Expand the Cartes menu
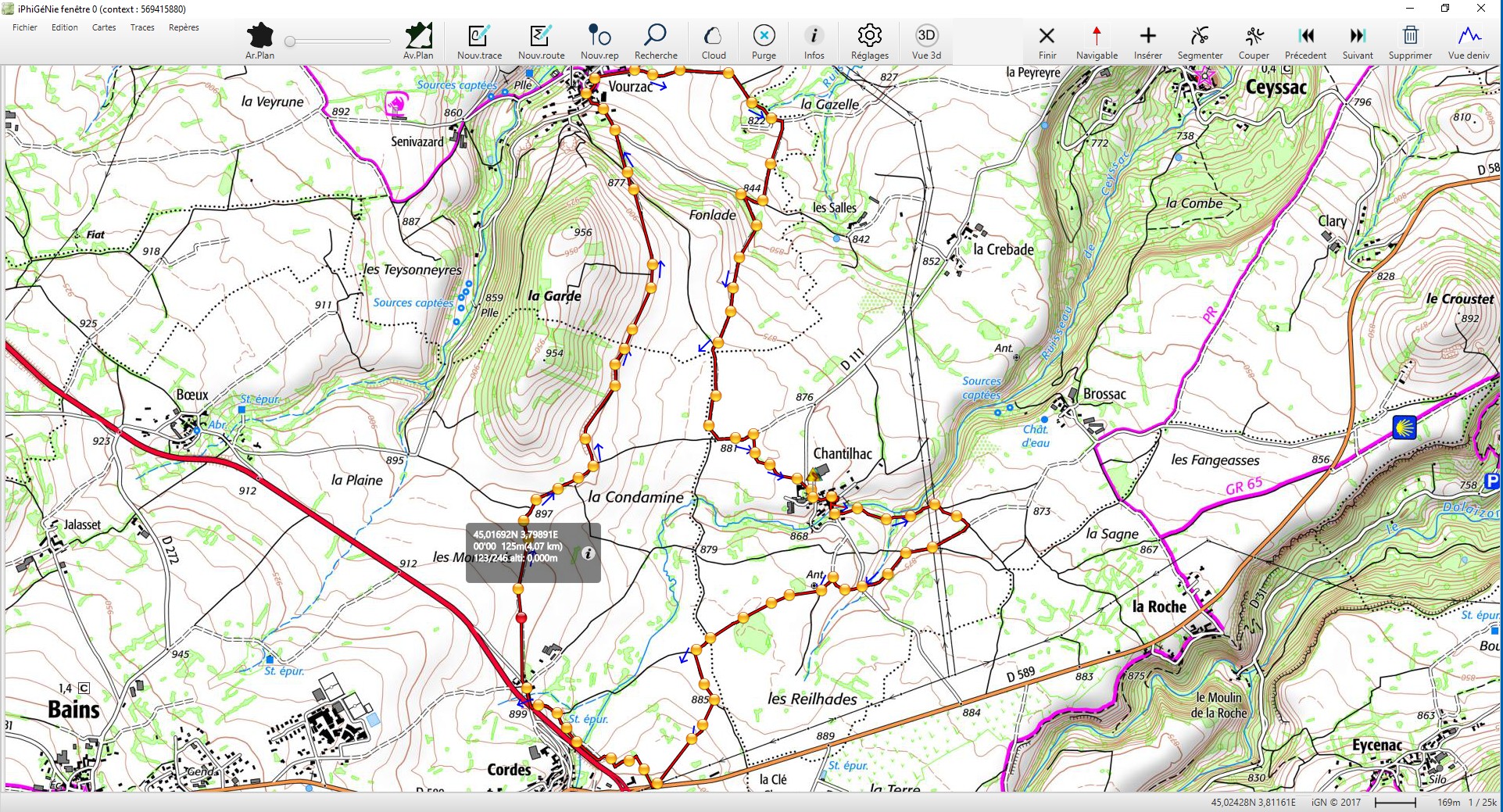The width and height of the screenshot is (1503, 812). (104, 27)
